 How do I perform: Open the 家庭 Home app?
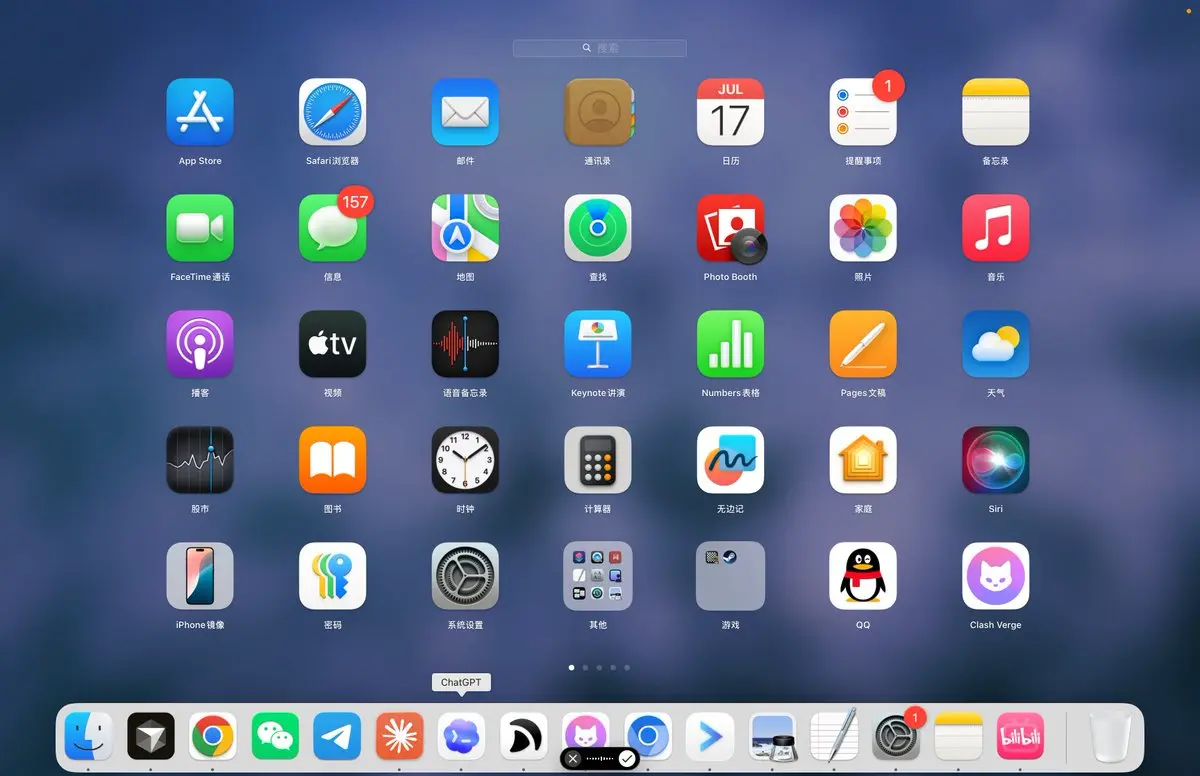point(863,460)
